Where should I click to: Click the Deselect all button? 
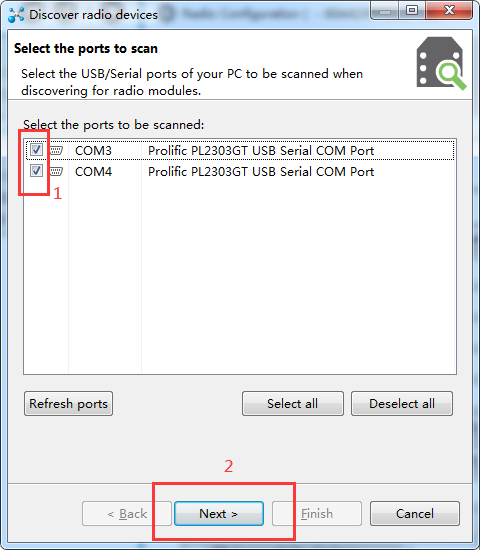(402, 404)
